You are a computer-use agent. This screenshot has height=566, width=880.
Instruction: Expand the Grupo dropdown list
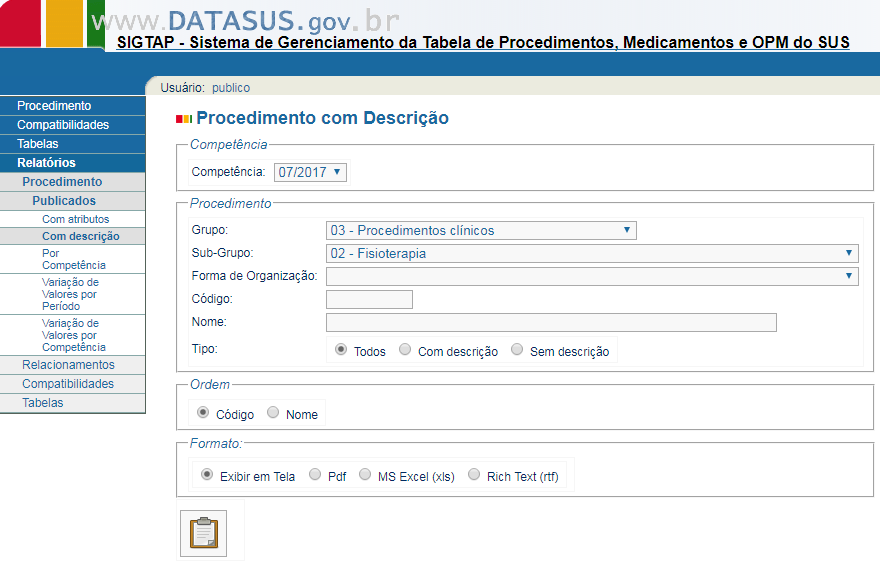[481, 230]
